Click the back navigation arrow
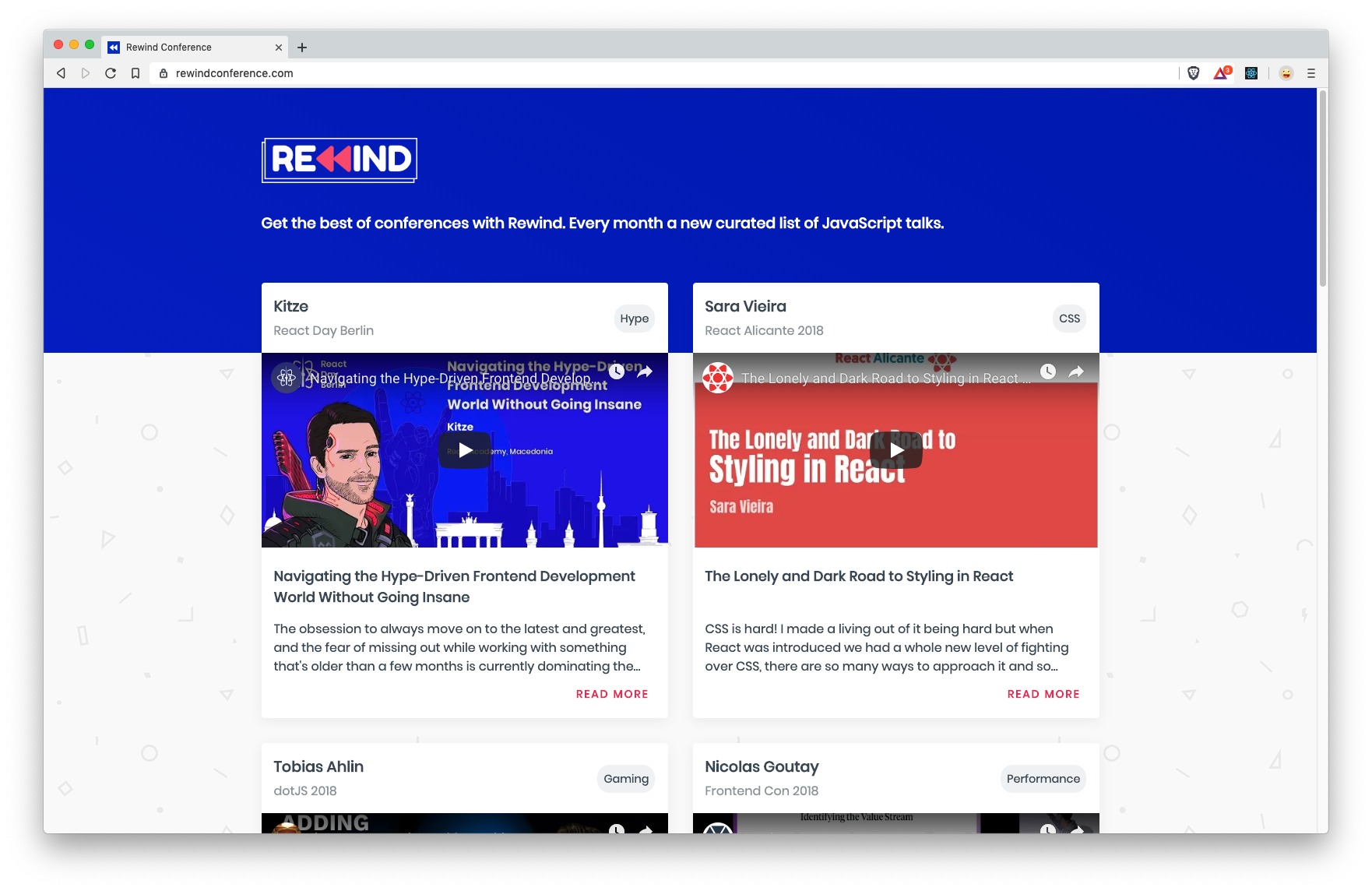The height and width of the screenshot is (891, 1372). (60, 72)
